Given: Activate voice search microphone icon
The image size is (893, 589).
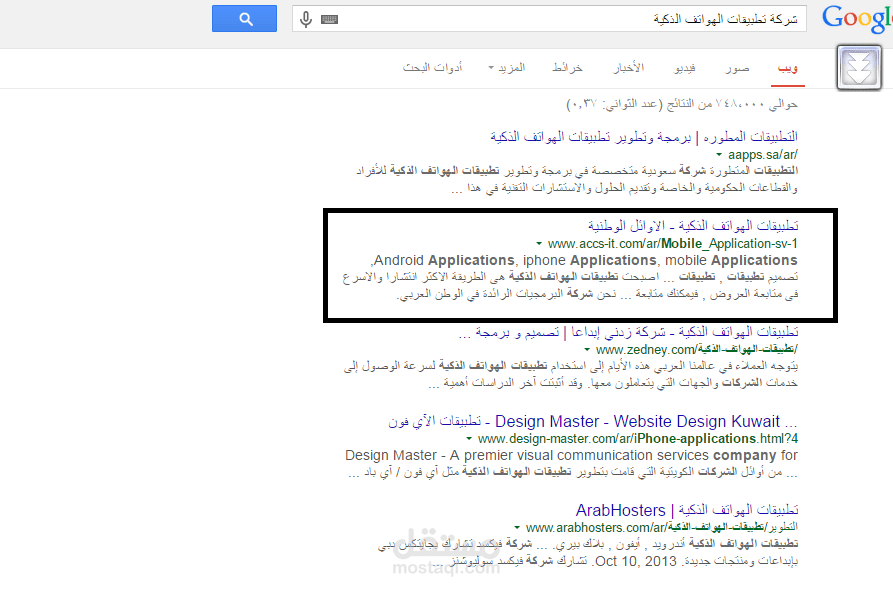Looking at the screenshot, I should click(x=306, y=19).
